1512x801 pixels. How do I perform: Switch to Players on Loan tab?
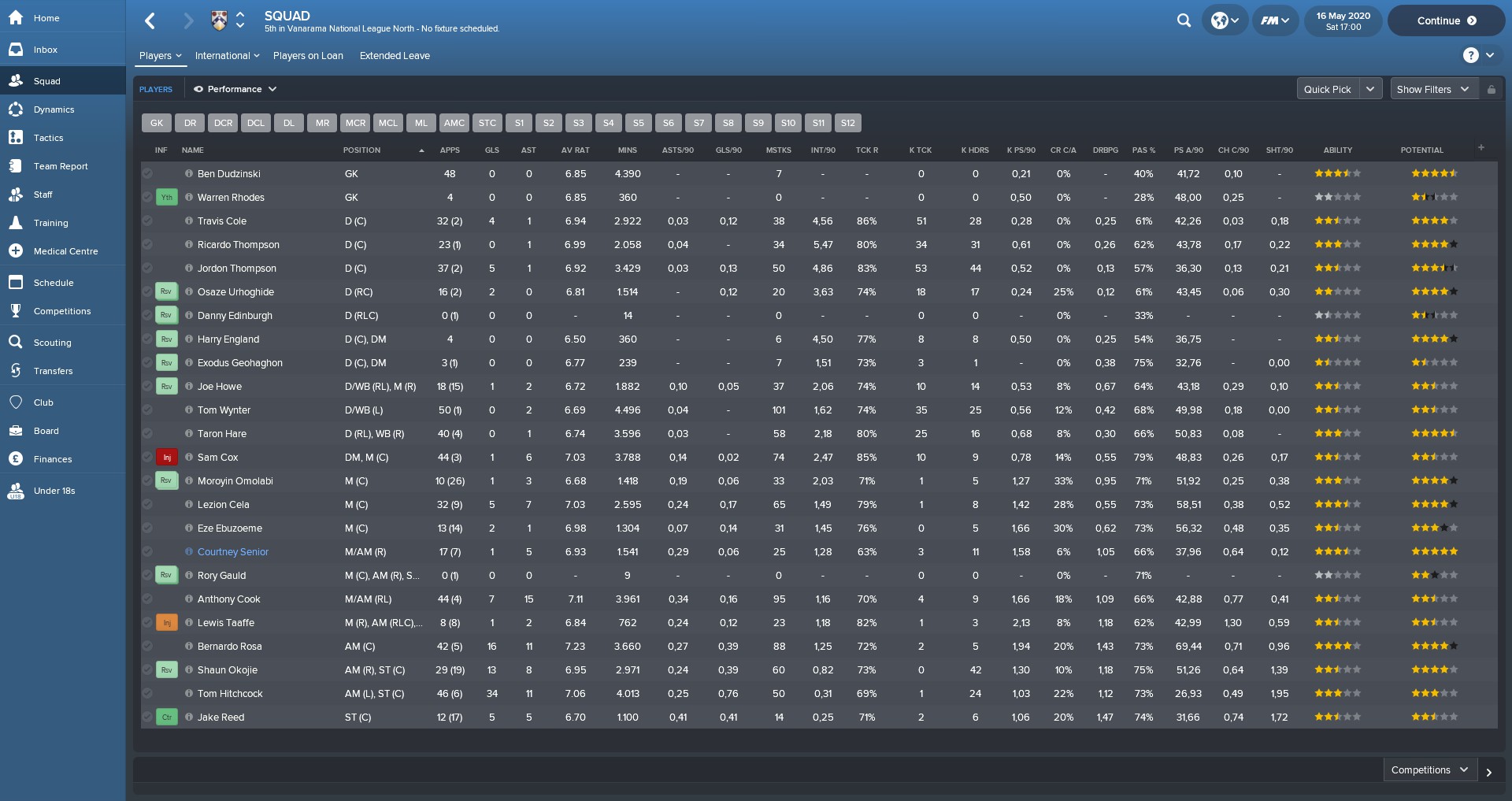(308, 56)
